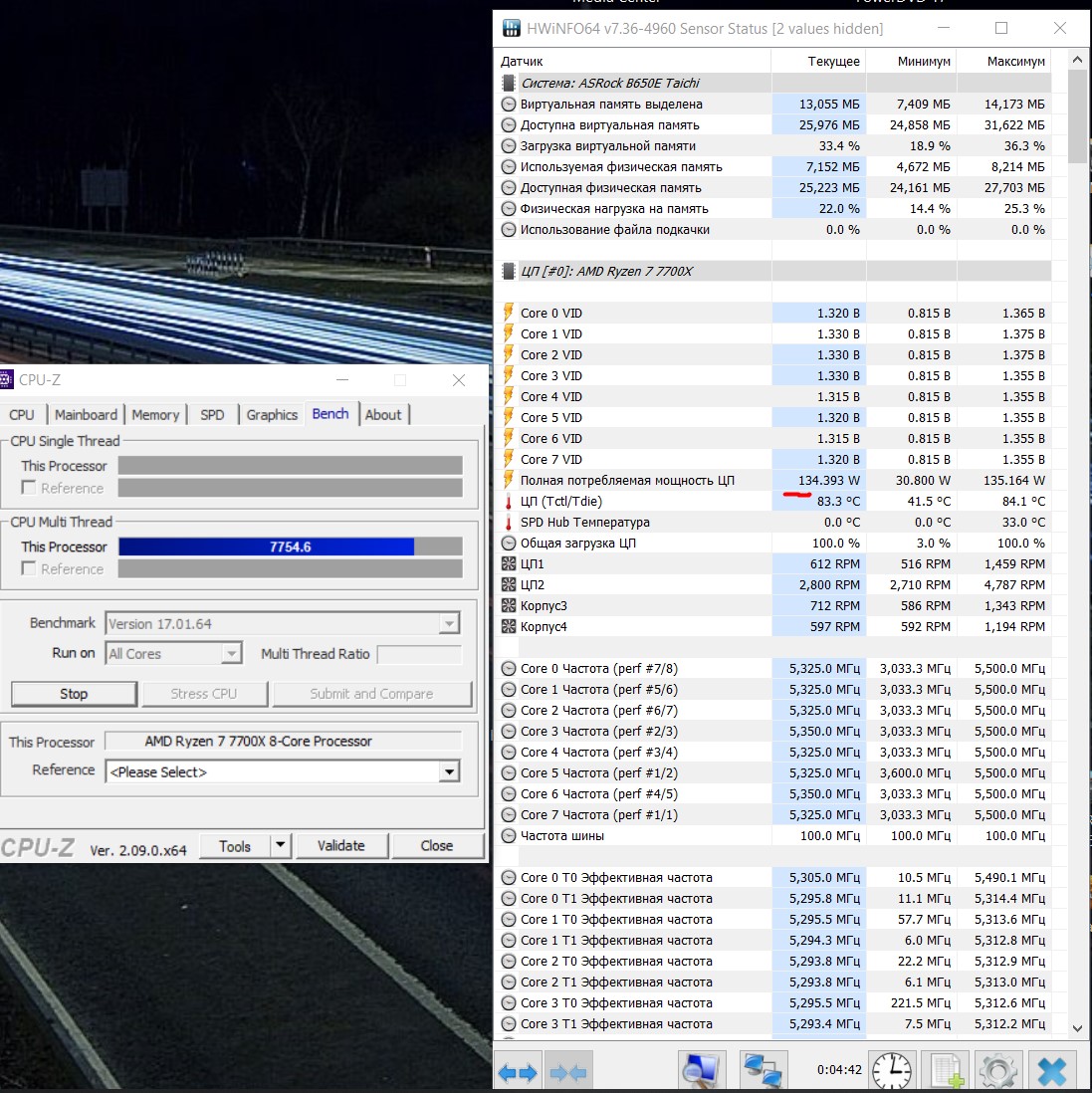Select the Core 0 VID sensor row
Viewport: 1092px width, 1093px height.
coord(637,313)
